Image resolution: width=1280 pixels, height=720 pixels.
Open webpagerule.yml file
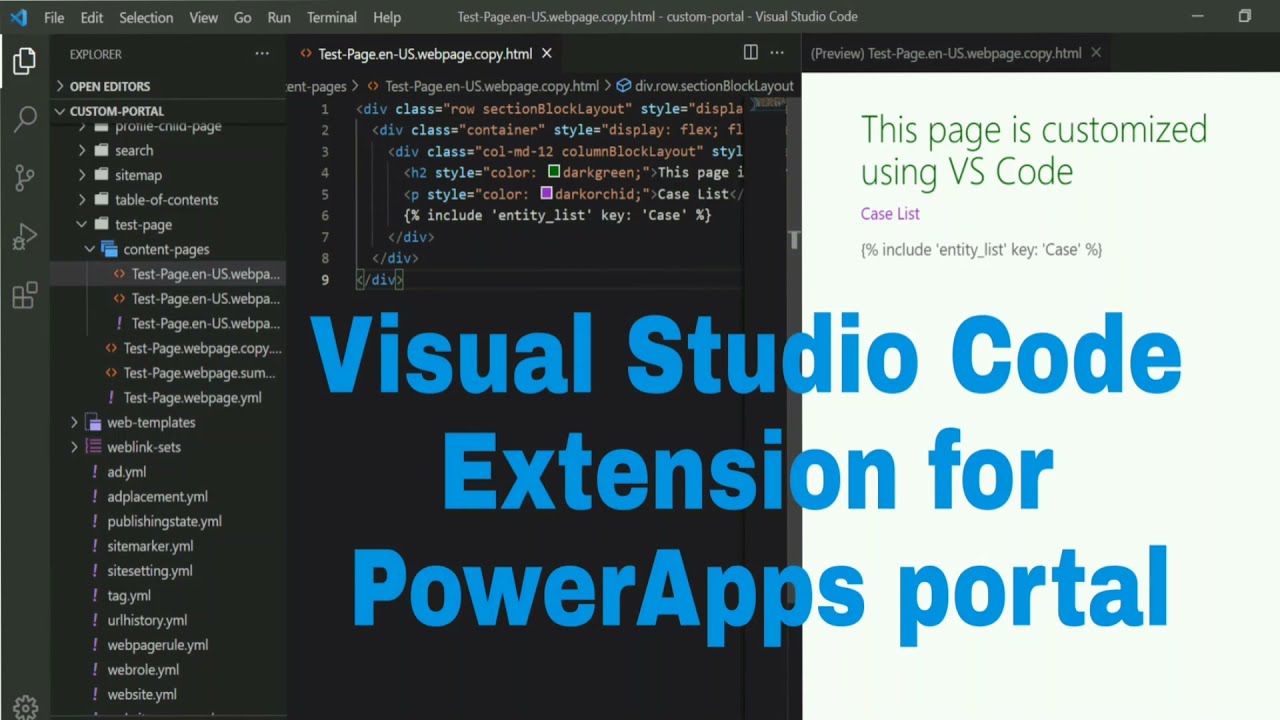point(157,645)
